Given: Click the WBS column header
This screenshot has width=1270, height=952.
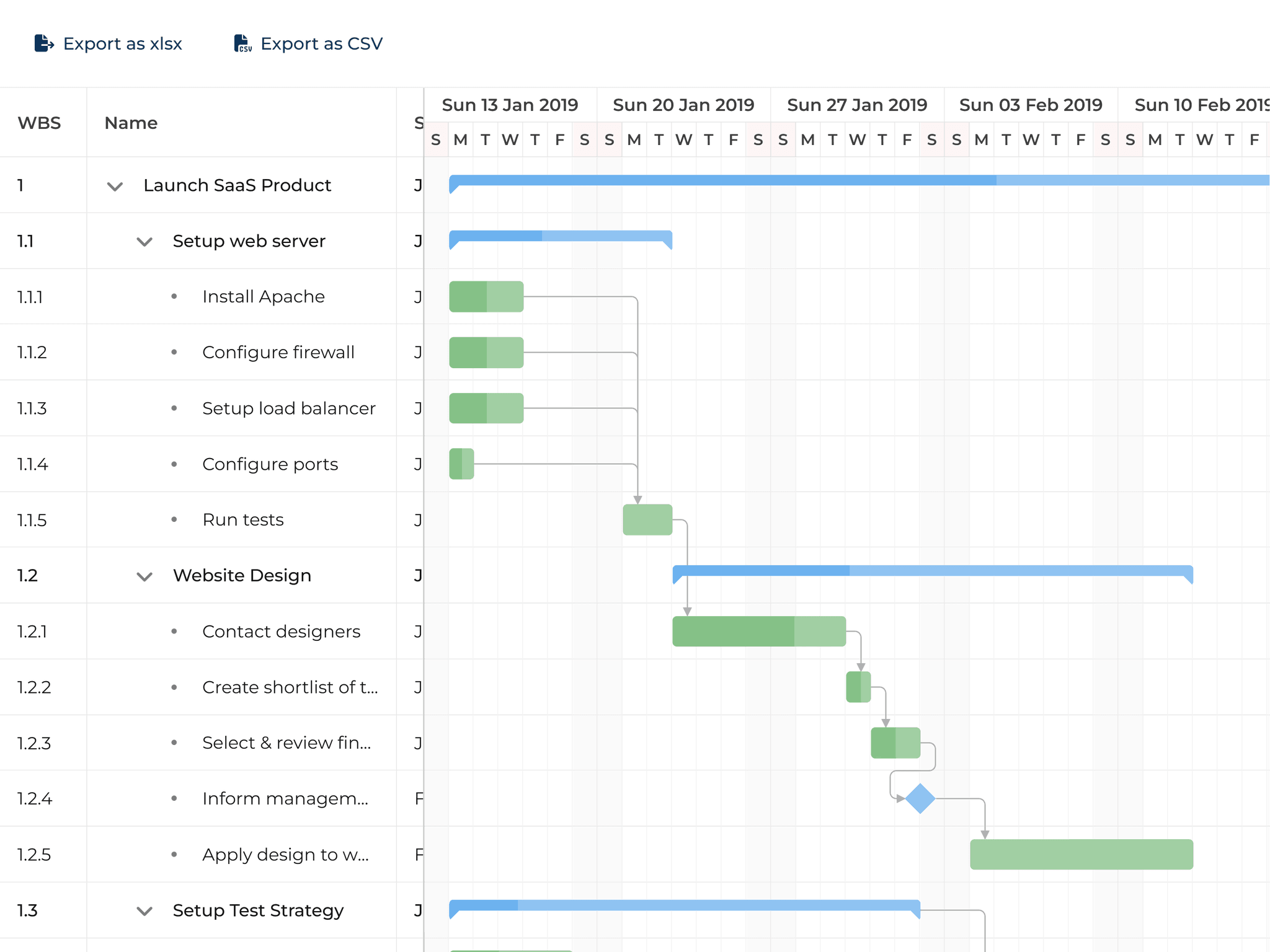Looking at the screenshot, I should coord(39,123).
